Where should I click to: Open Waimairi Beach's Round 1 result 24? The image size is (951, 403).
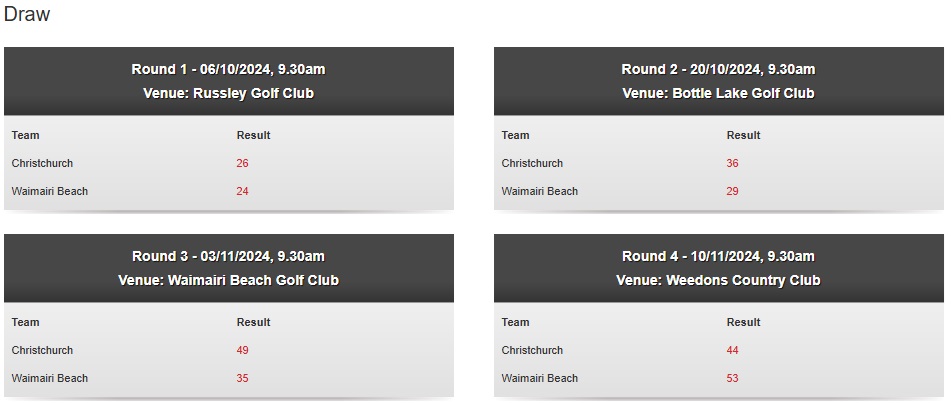[x=243, y=191]
